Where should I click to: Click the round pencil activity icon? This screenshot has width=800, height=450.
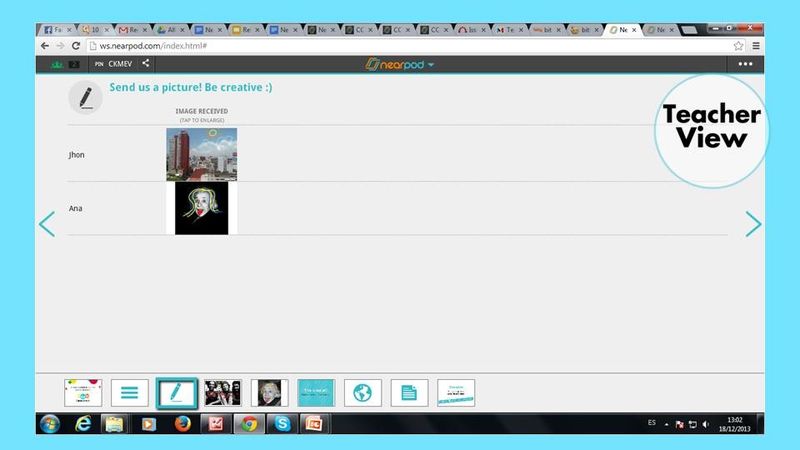[x=85, y=97]
